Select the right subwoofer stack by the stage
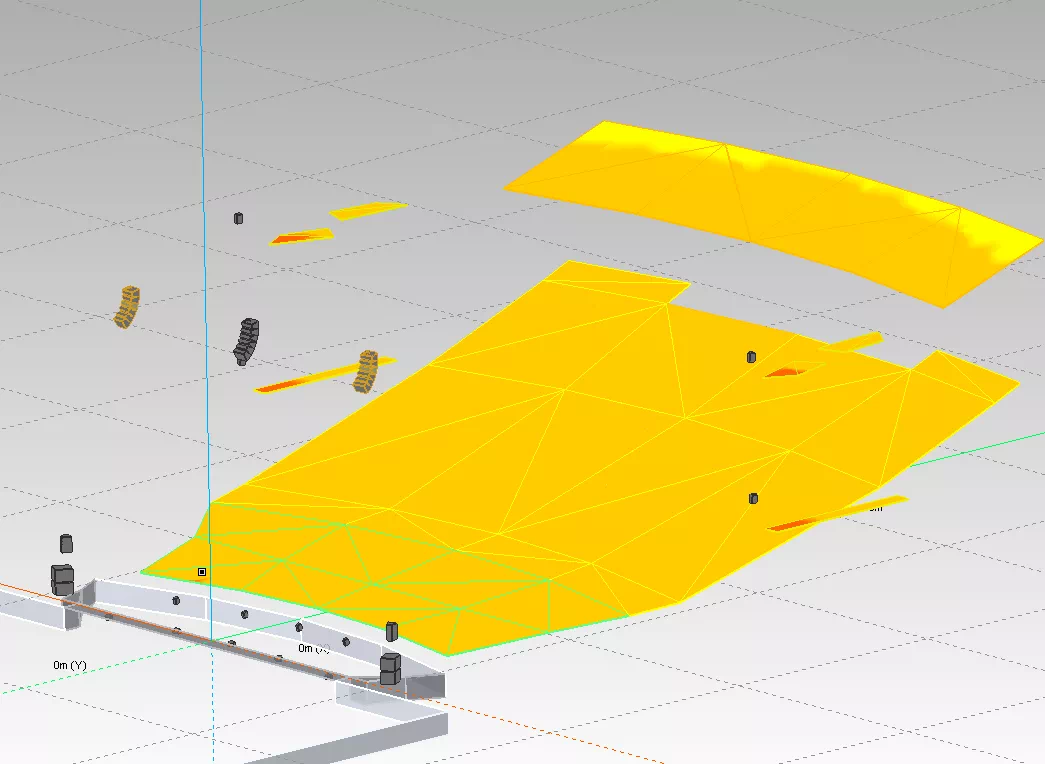1045x764 pixels. (x=390, y=668)
